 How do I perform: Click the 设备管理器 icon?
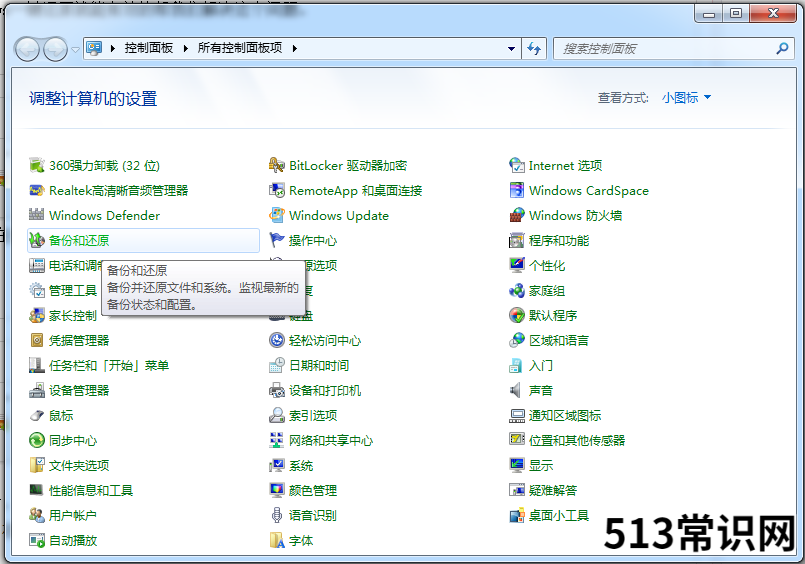pyautogui.click(x=36, y=391)
